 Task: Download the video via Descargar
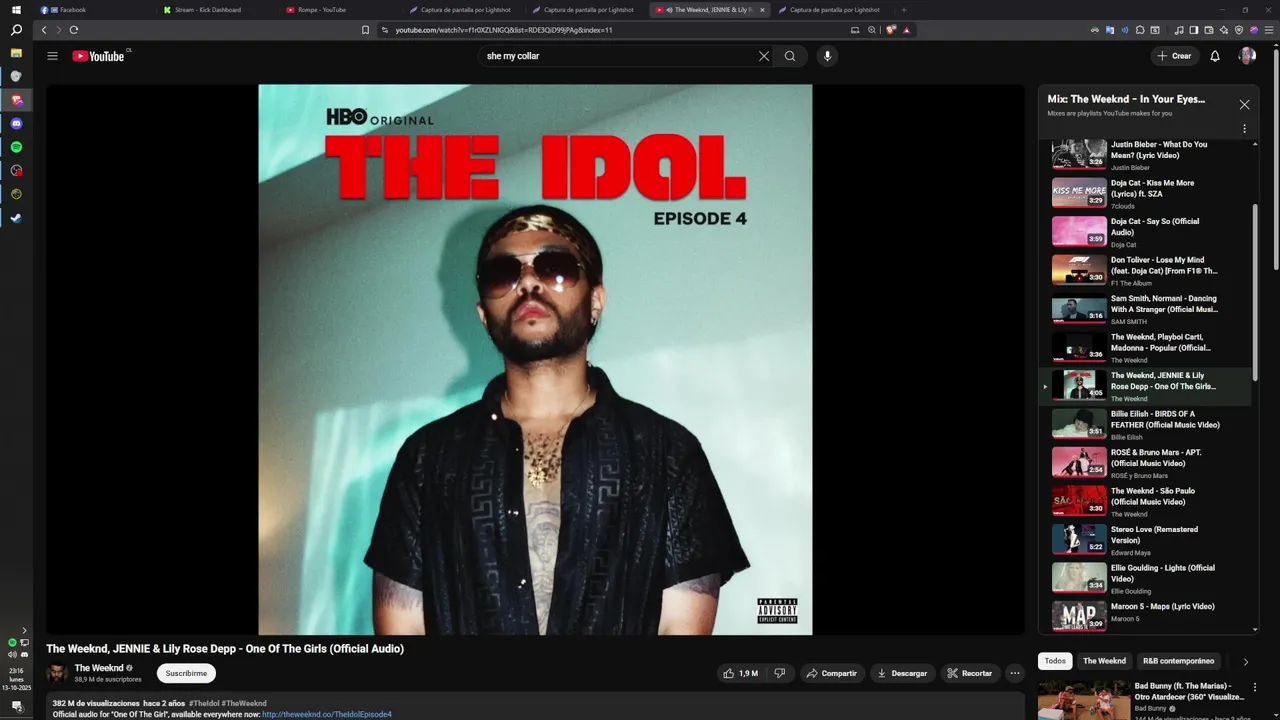(x=903, y=673)
